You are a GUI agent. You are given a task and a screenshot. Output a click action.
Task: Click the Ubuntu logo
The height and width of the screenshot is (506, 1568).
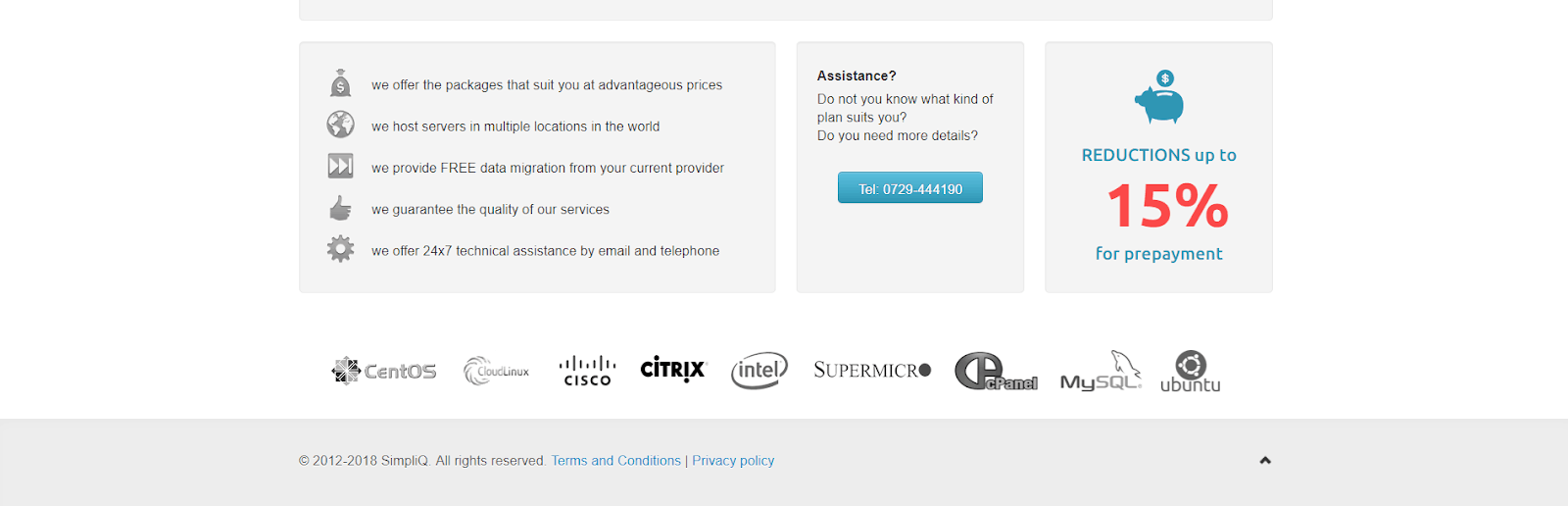1191,372
